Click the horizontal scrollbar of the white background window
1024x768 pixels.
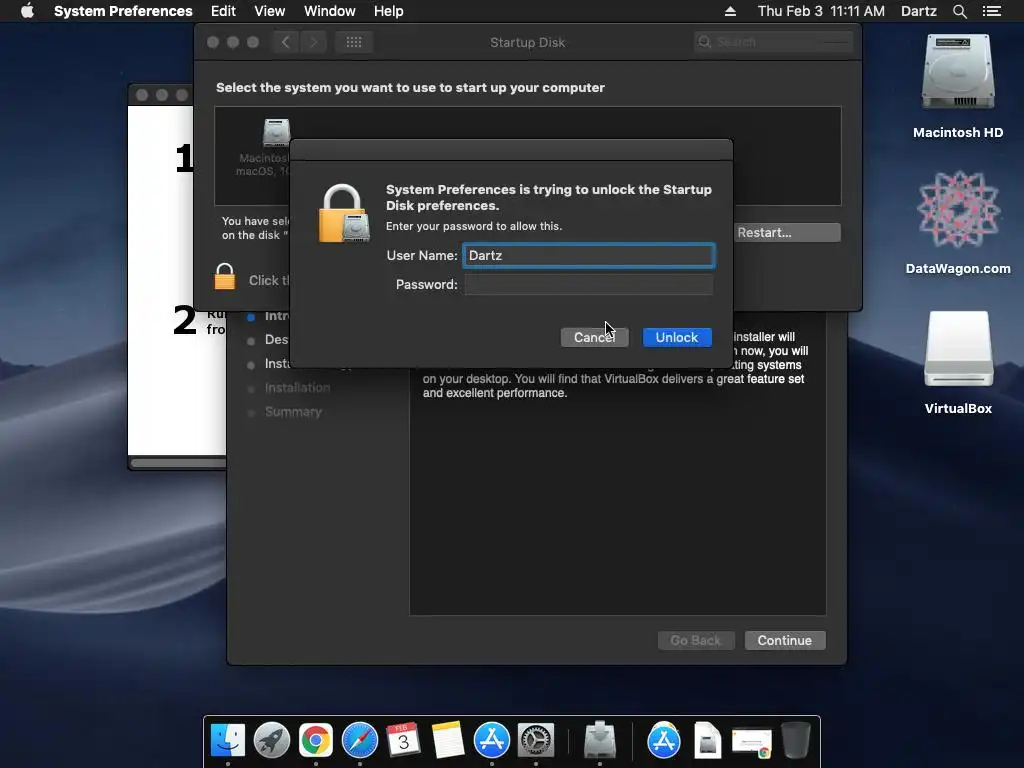click(x=179, y=463)
